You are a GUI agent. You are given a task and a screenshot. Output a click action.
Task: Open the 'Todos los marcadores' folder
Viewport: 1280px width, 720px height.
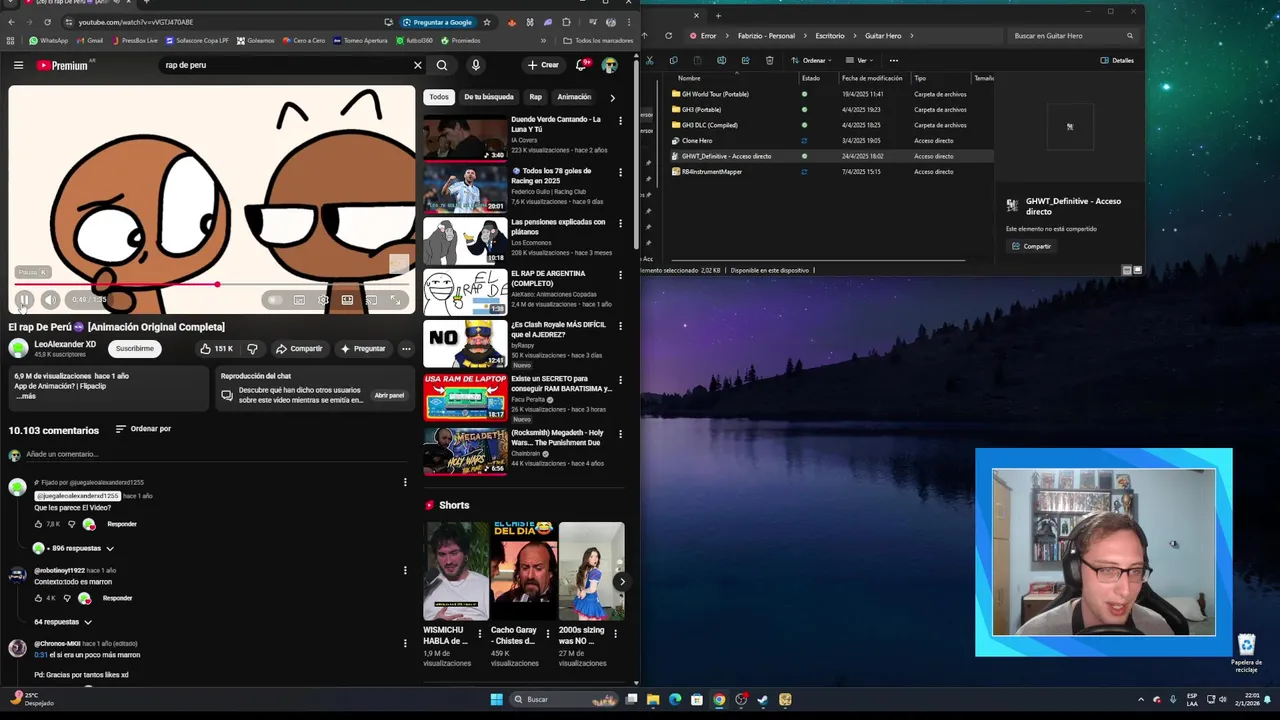598,41
